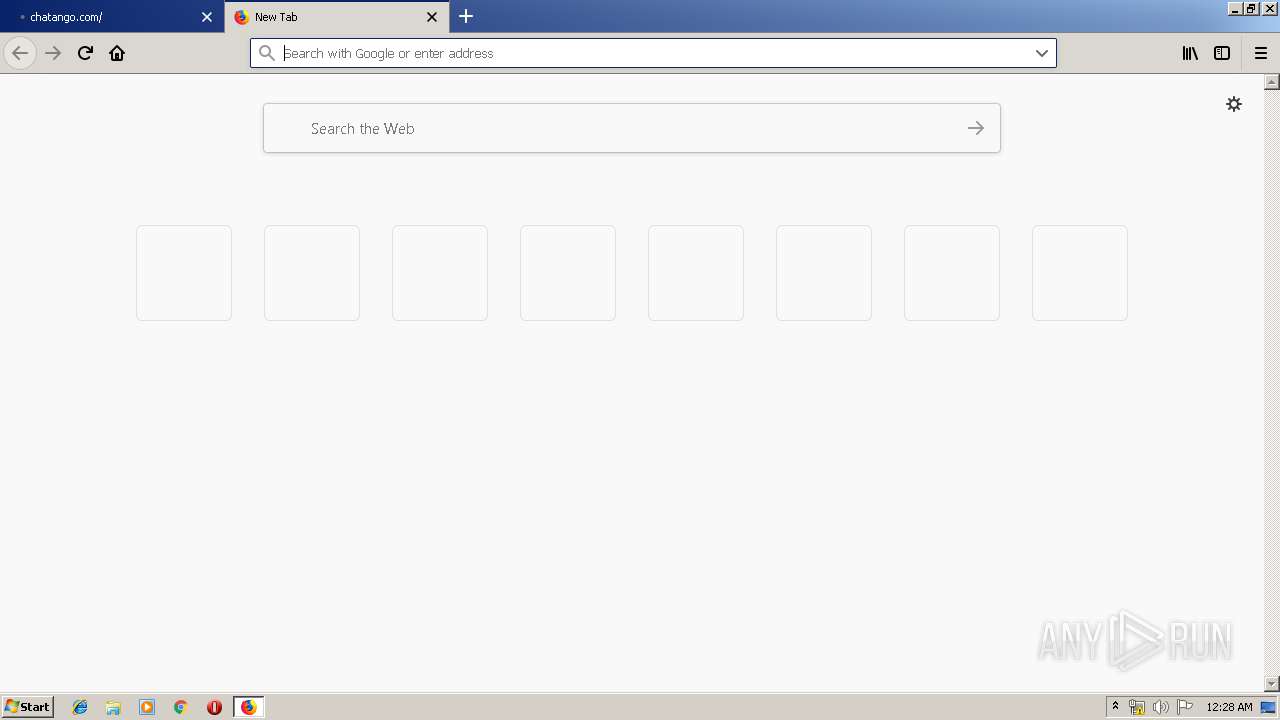Select the eighth empty top site tile

(1080, 273)
